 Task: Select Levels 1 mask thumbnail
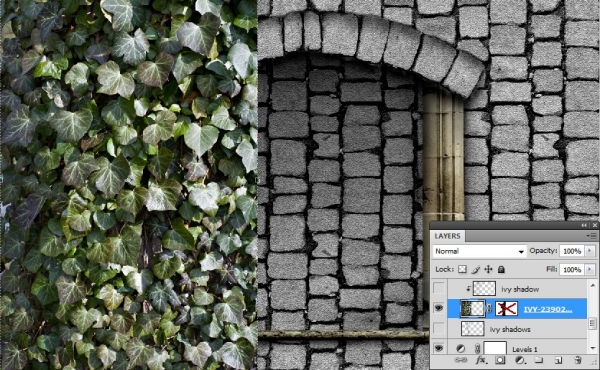tap(495, 348)
